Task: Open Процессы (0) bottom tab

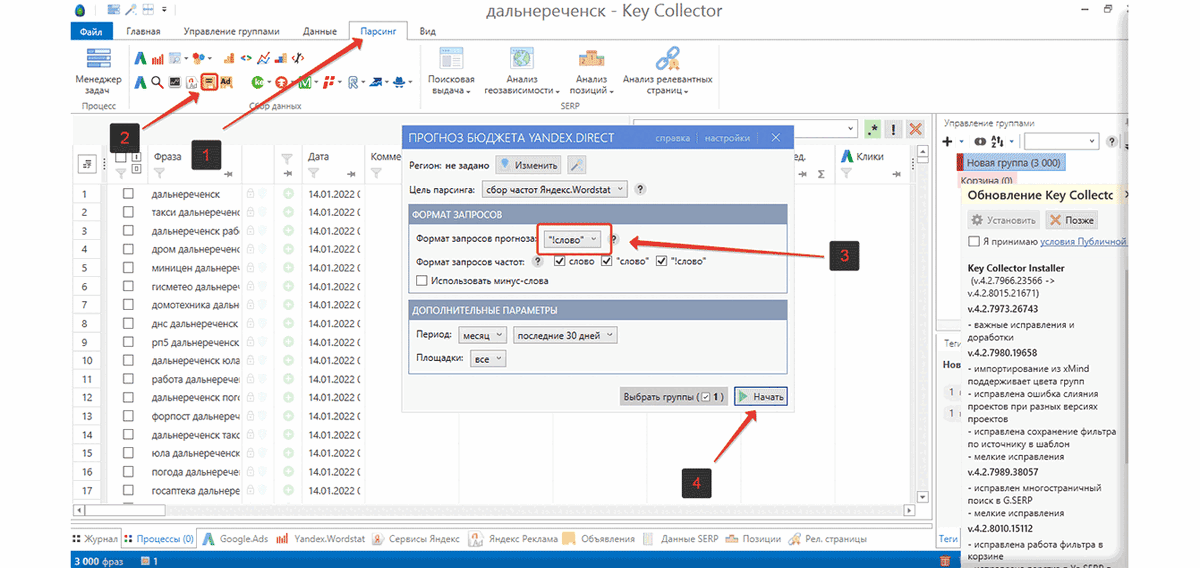Action: (160, 538)
